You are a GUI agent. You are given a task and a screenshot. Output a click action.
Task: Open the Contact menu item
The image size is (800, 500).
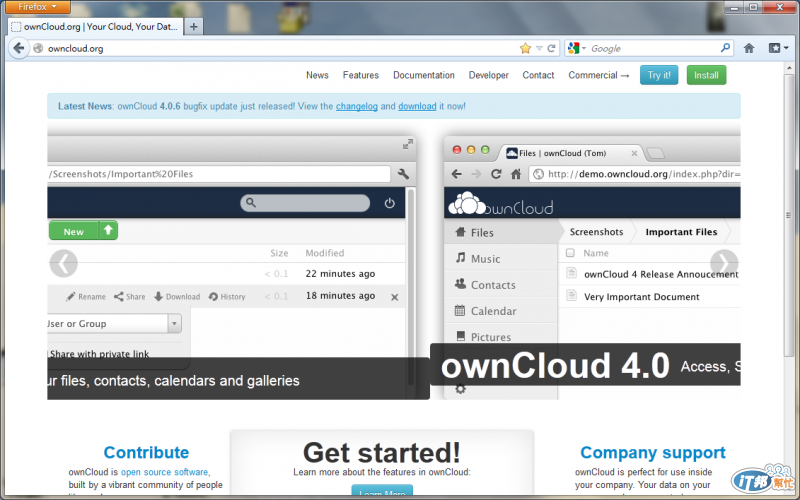tap(538, 75)
